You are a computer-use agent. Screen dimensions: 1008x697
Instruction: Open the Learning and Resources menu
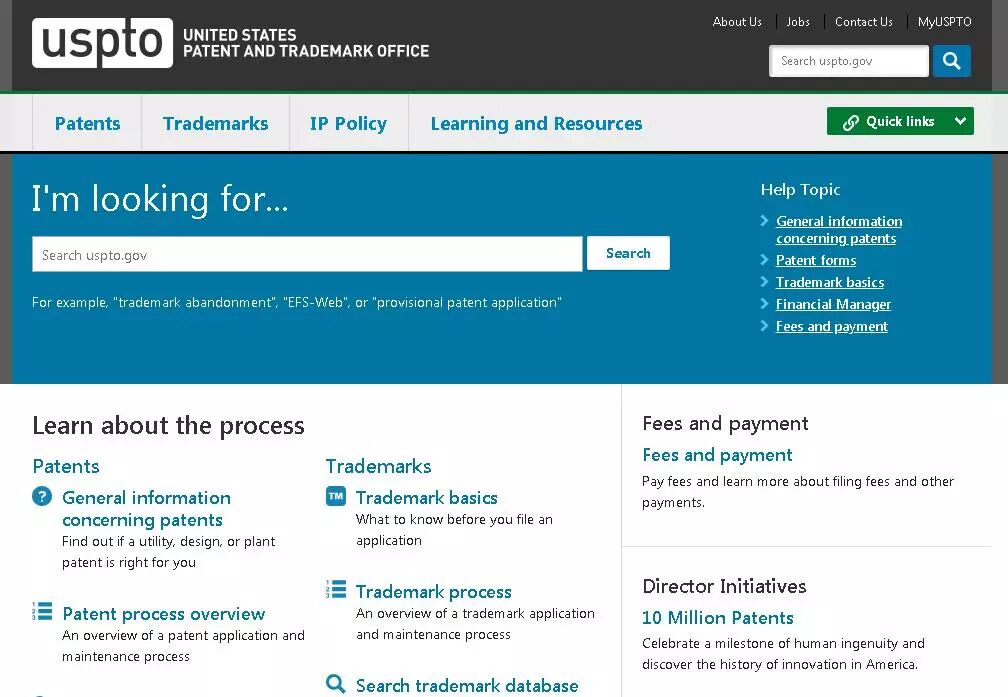pos(536,123)
